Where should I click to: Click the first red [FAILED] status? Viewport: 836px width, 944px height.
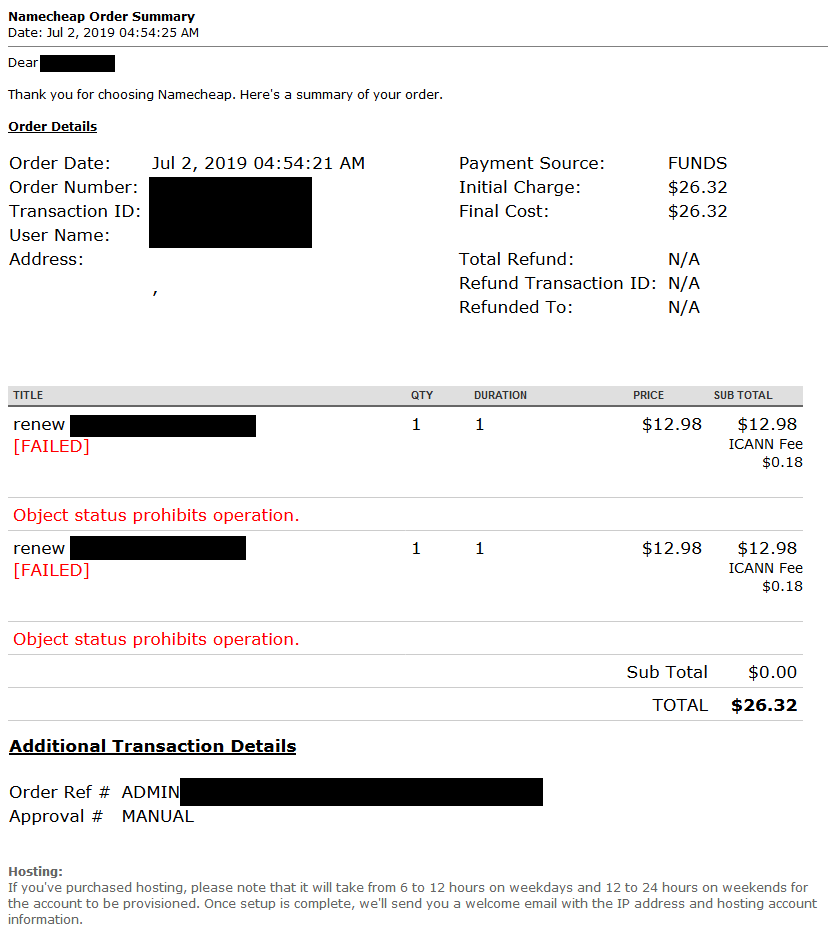click(51, 446)
